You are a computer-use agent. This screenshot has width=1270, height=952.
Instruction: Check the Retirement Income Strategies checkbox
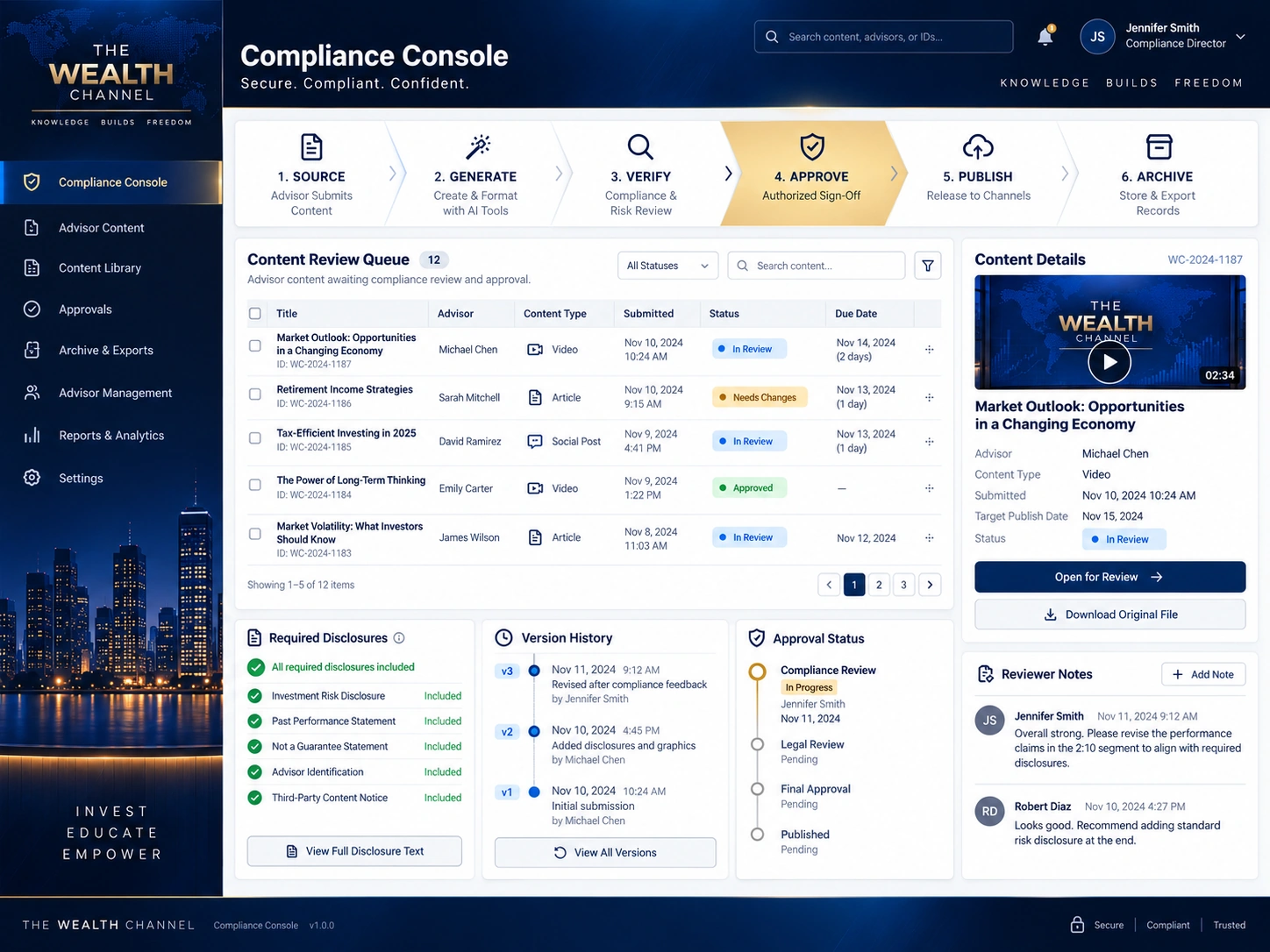point(255,394)
